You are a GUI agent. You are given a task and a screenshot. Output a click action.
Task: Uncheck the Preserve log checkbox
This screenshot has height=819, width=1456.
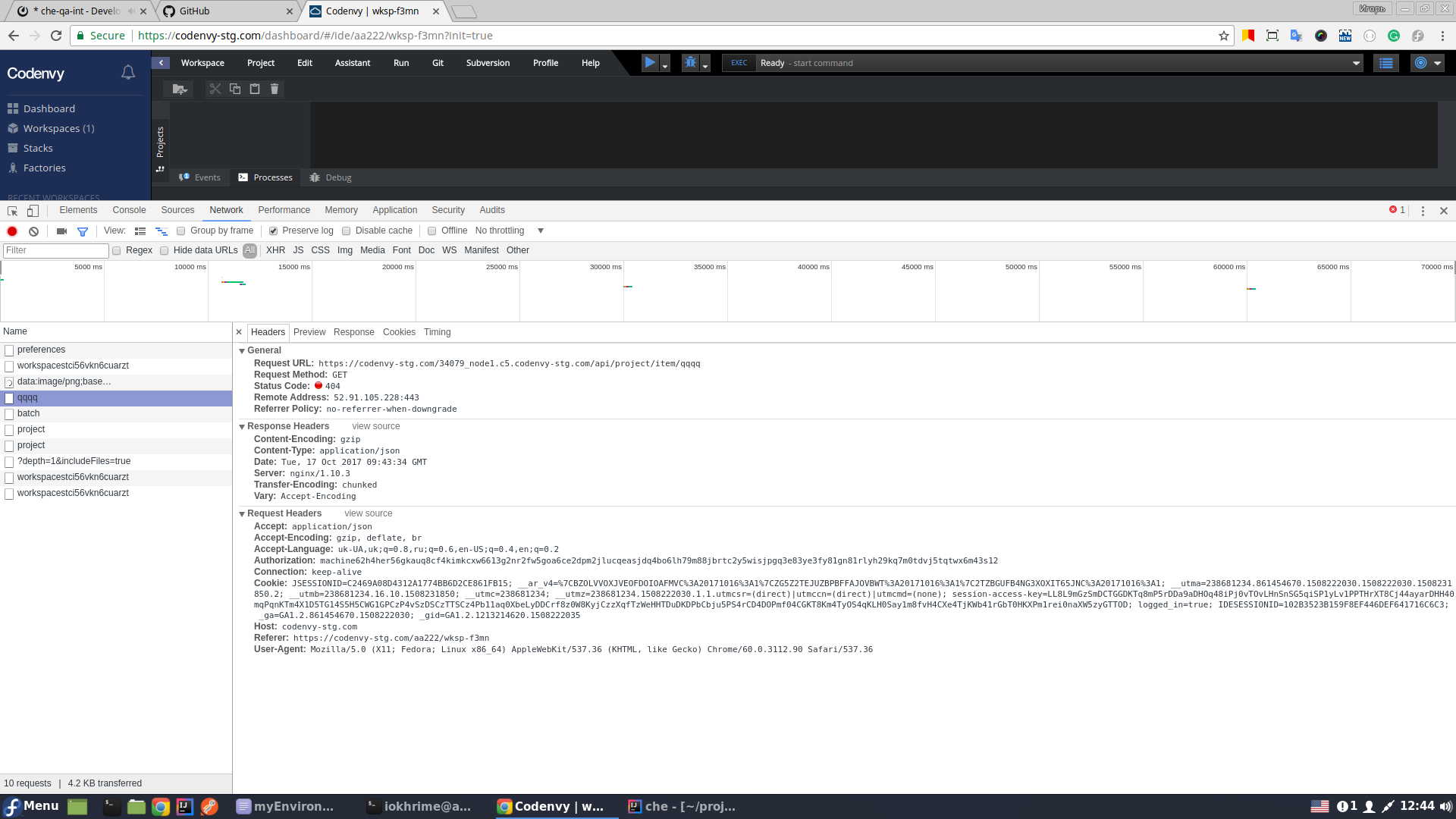pos(273,231)
